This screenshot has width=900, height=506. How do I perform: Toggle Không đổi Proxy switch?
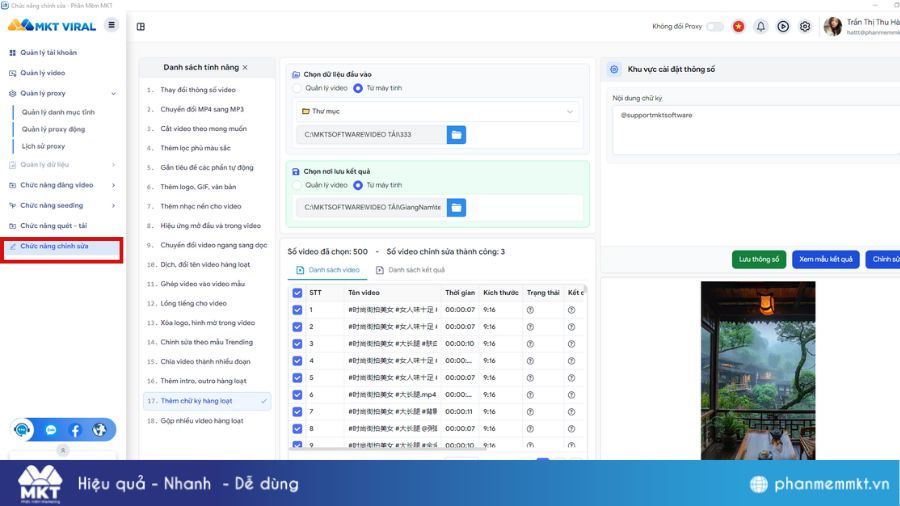click(715, 26)
